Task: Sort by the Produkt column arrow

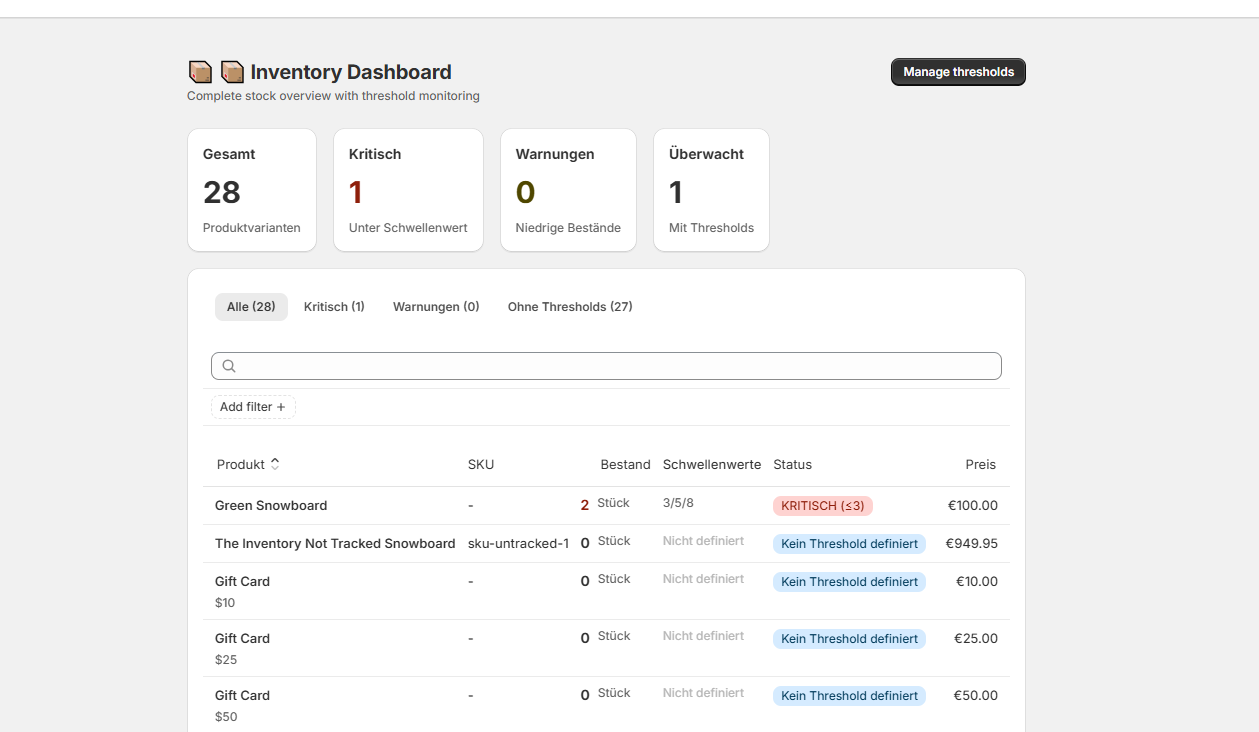Action: (275, 464)
